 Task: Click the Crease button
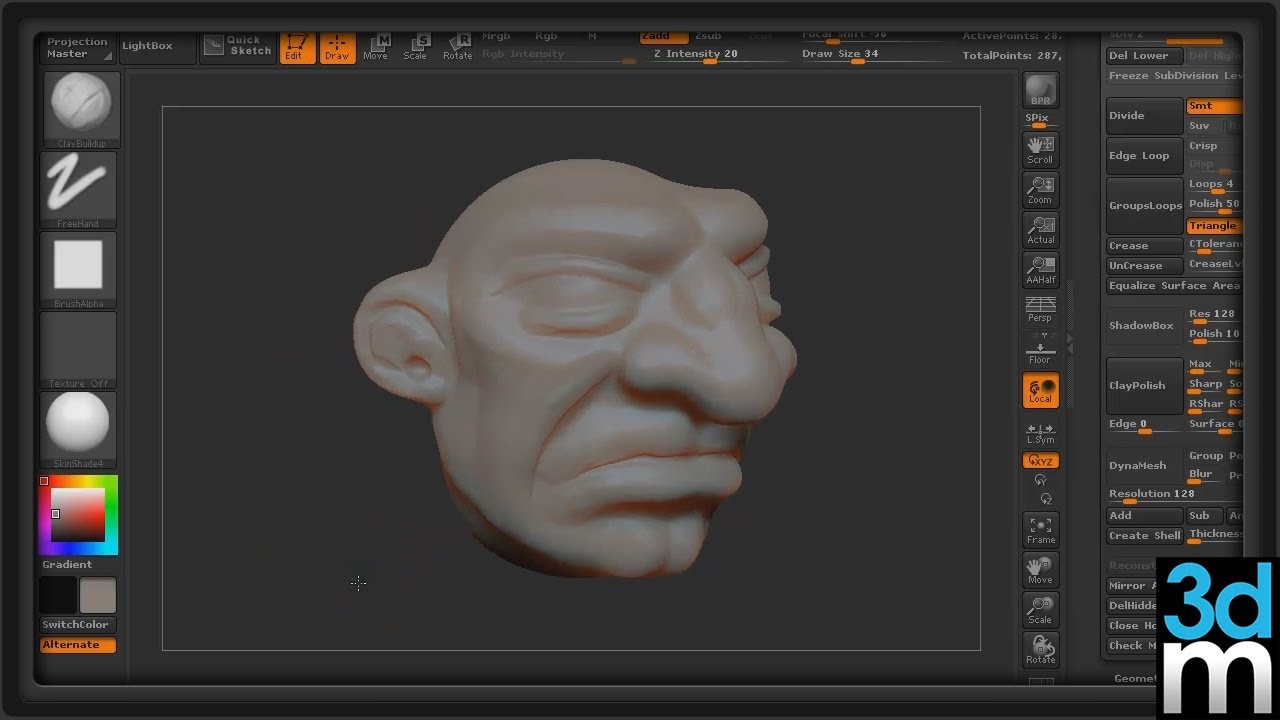(1144, 246)
